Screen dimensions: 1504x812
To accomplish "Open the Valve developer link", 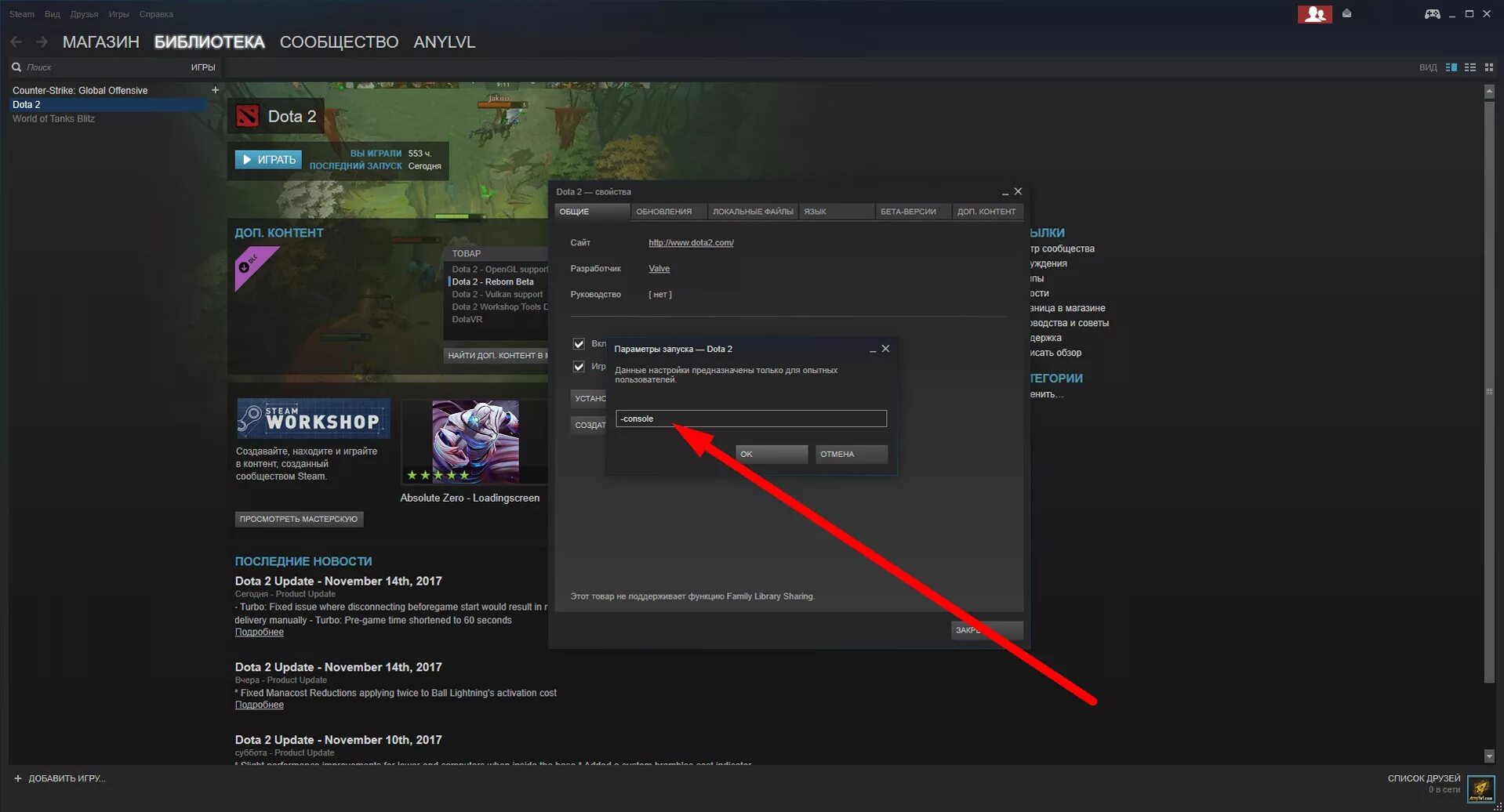I will pyautogui.click(x=659, y=269).
